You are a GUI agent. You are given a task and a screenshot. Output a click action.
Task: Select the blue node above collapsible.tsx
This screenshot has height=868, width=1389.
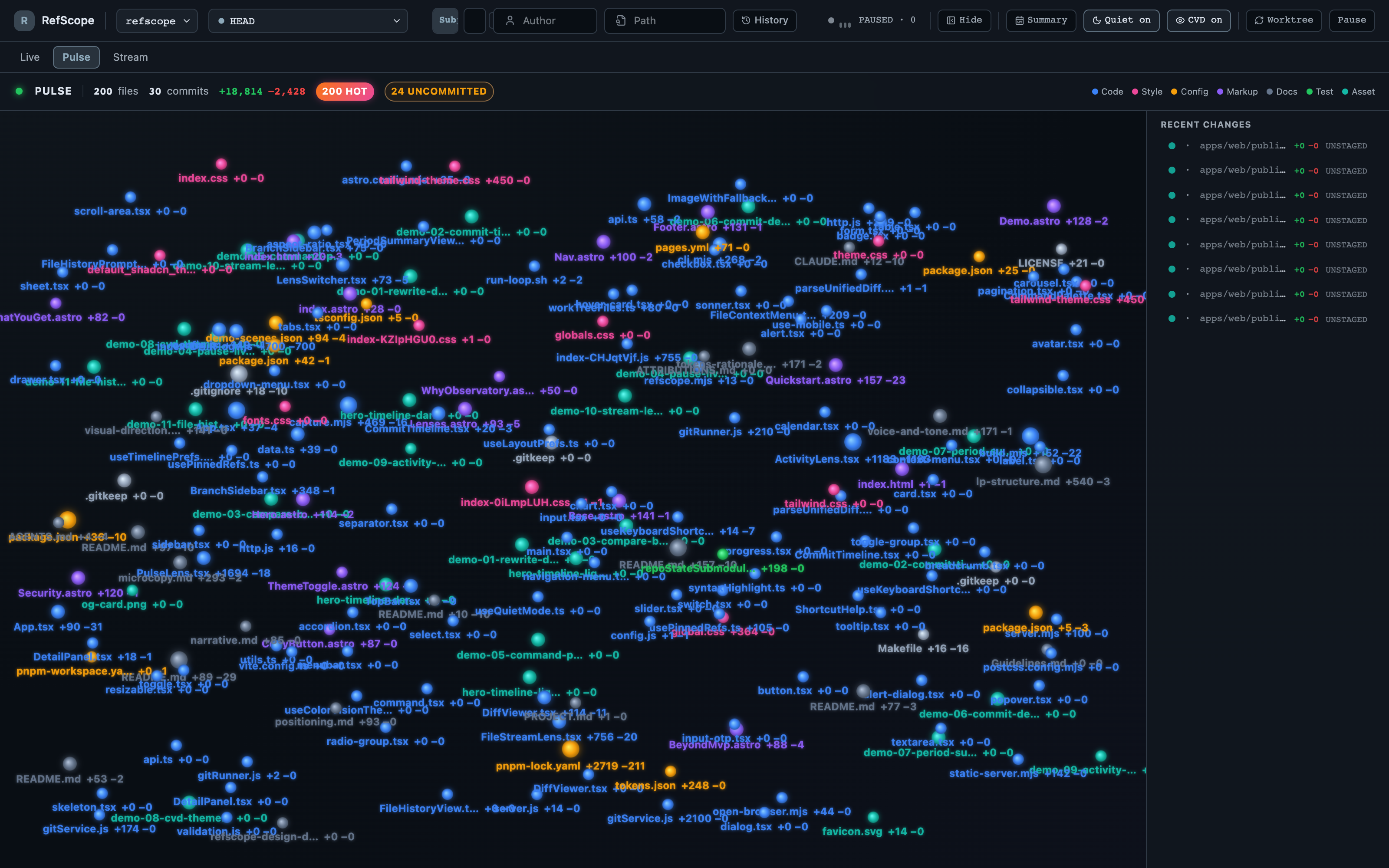tap(1063, 375)
